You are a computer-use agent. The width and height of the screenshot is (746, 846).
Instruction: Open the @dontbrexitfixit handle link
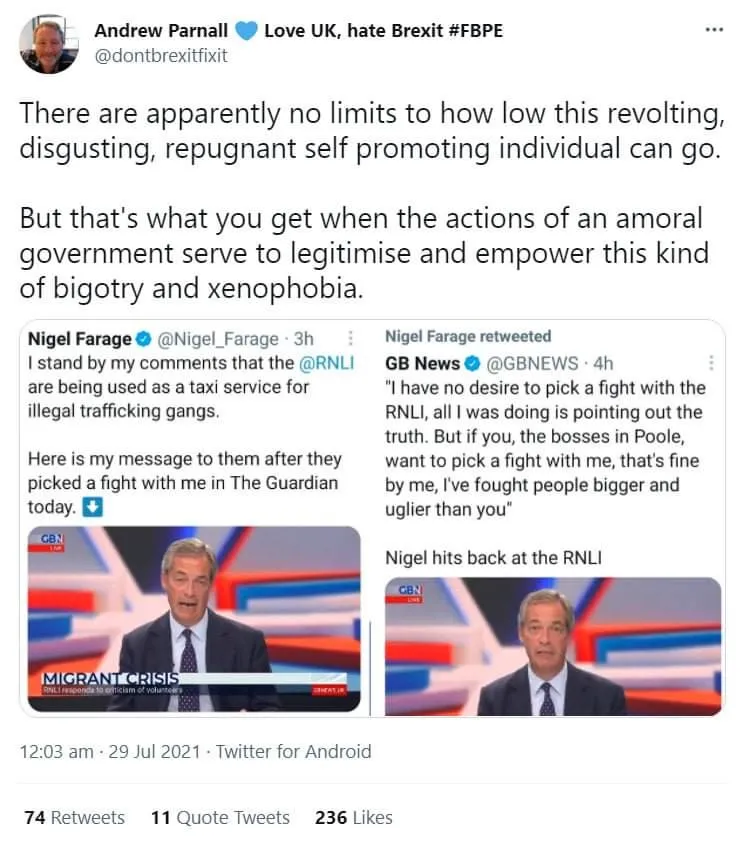click(x=161, y=56)
